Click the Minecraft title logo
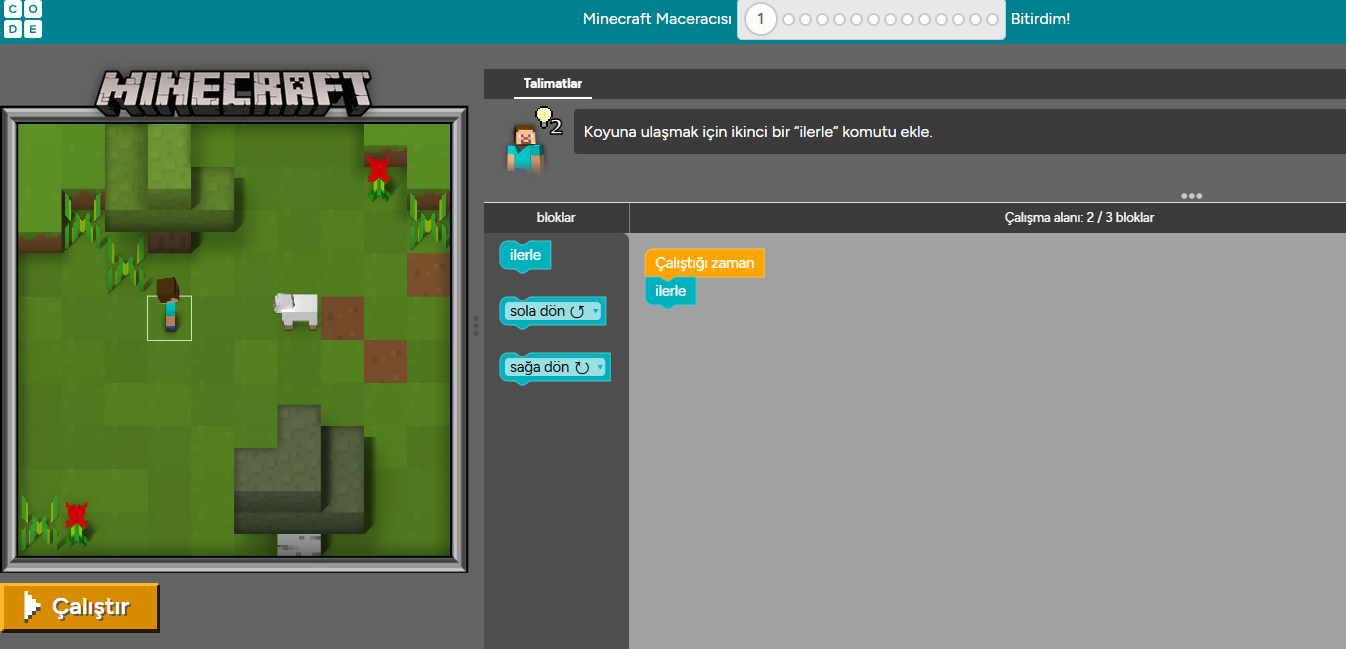 [x=234, y=91]
